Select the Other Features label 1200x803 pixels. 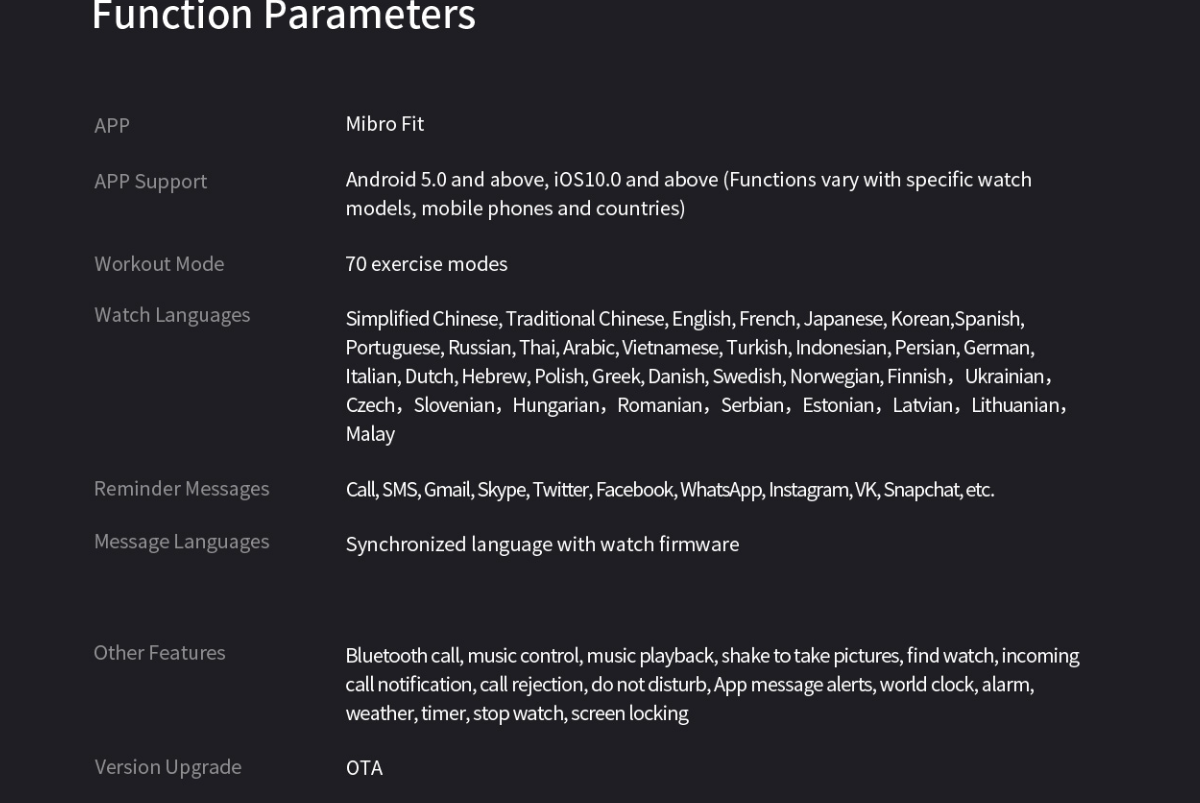click(x=160, y=652)
